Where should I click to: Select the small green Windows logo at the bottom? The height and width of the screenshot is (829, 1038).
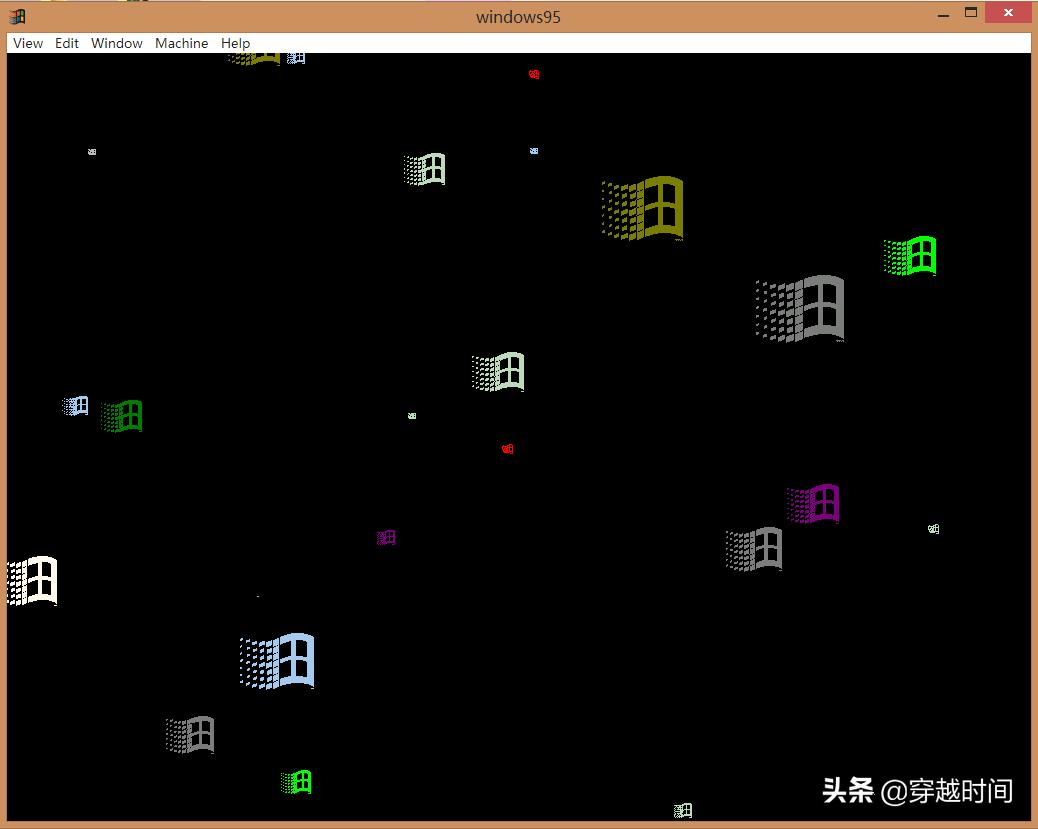pyautogui.click(x=296, y=781)
